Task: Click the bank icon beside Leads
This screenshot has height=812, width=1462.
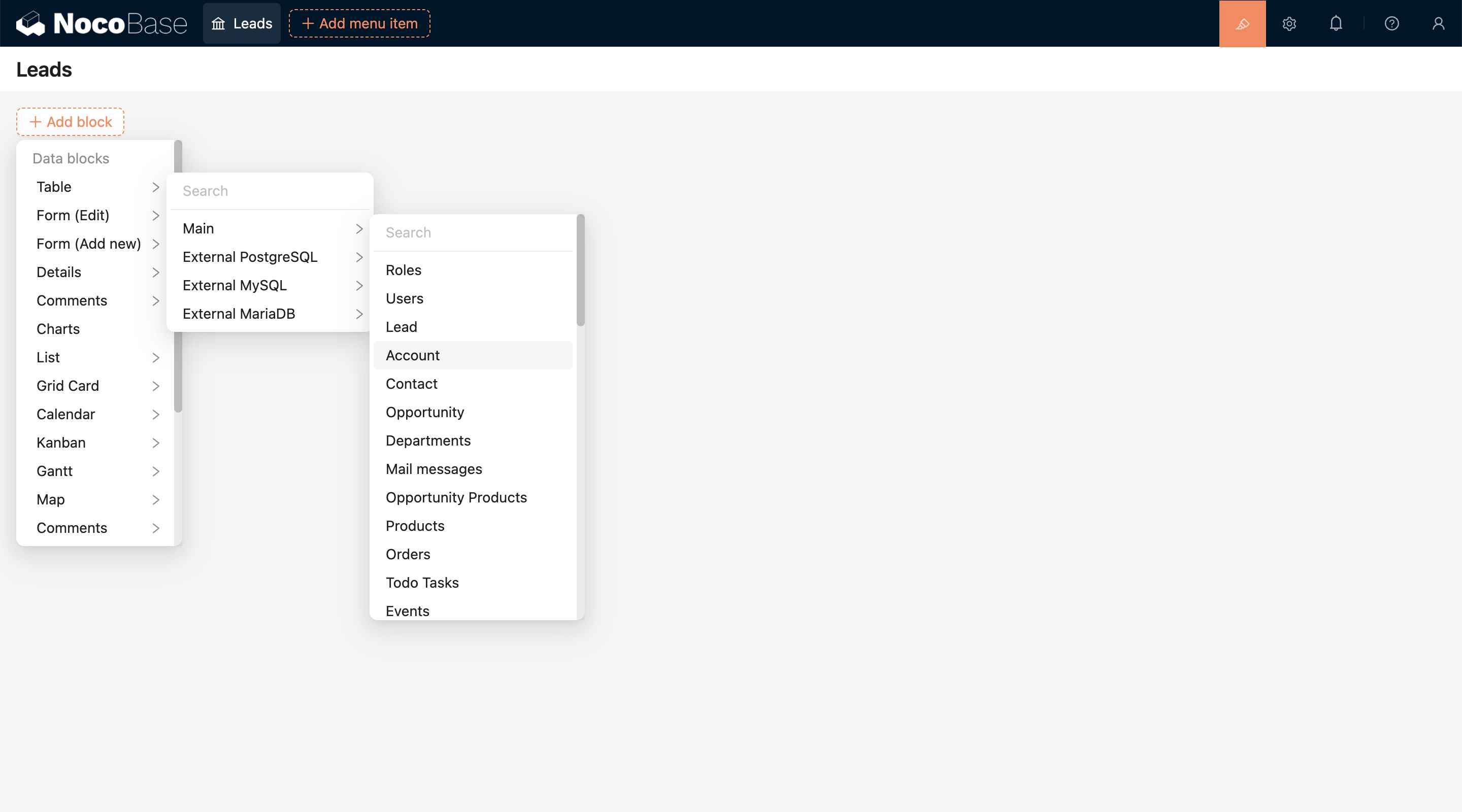Action: point(218,23)
